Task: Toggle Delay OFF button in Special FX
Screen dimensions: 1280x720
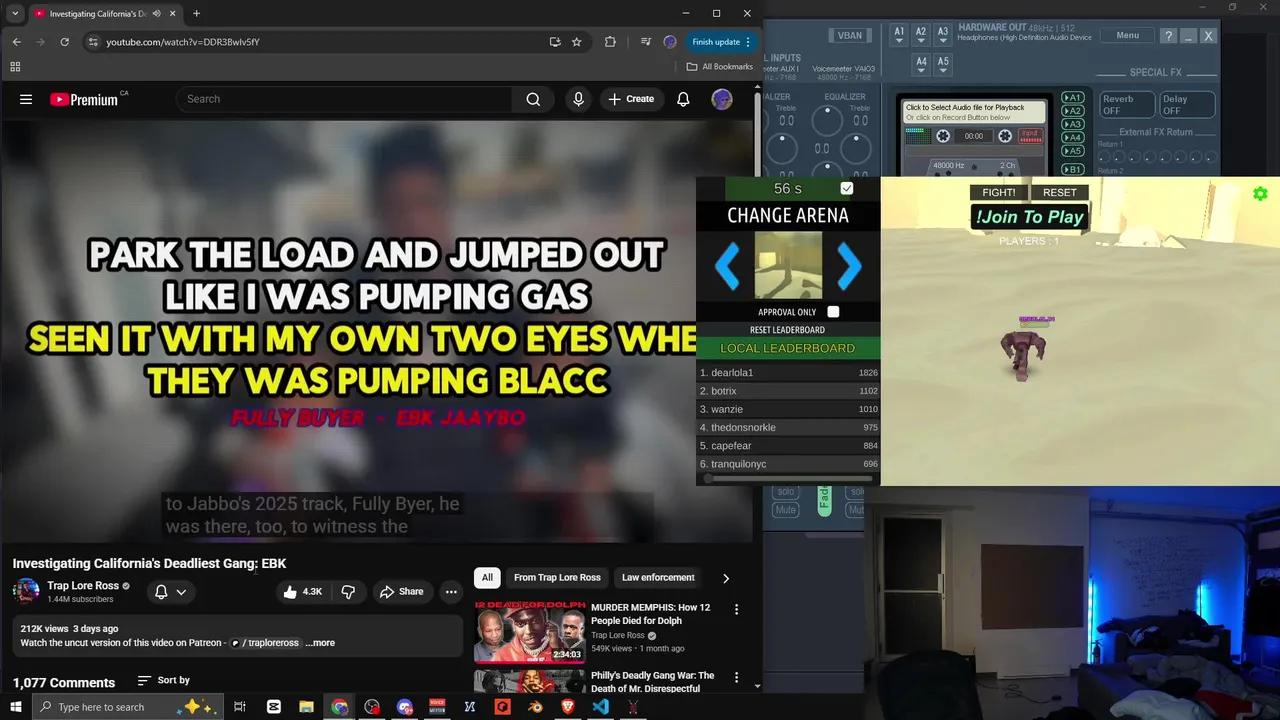Action: (1187, 105)
